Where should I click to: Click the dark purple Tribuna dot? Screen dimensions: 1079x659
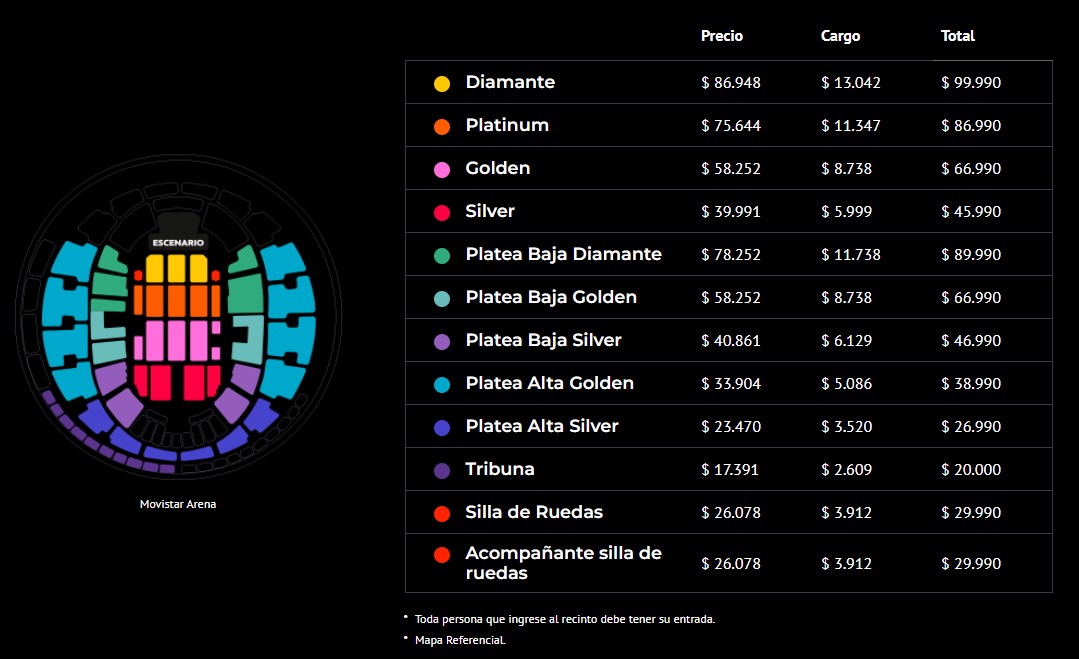[442, 471]
